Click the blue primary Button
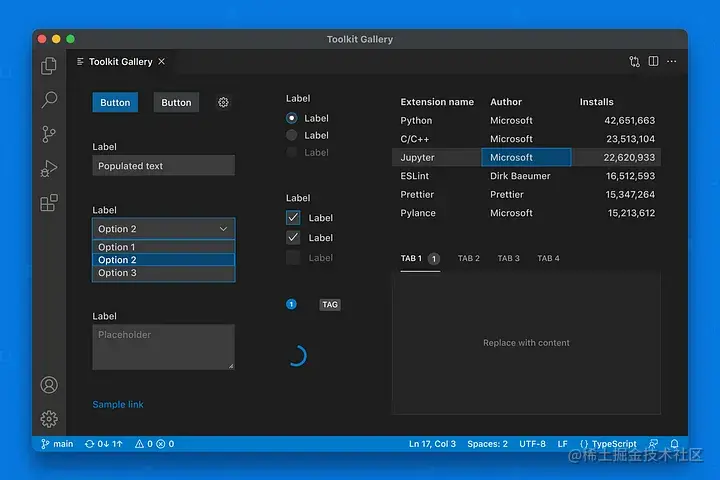This screenshot has width=720, height=480. click(115, 102)
